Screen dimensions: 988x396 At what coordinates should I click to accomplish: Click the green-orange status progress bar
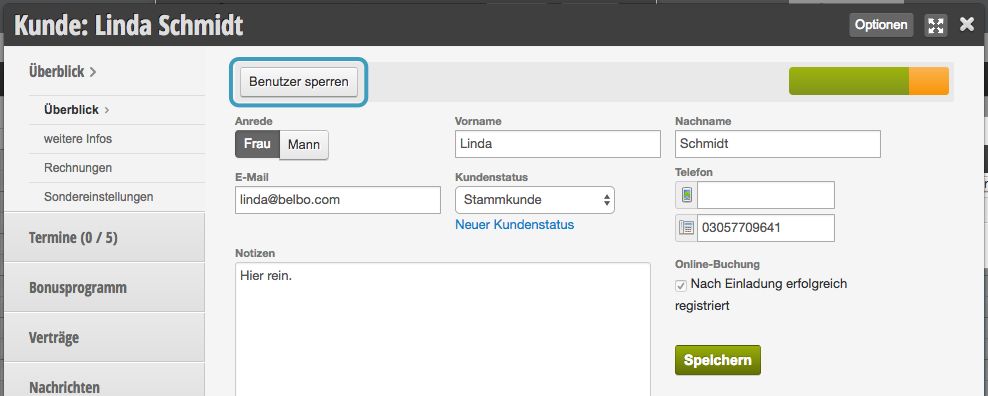pos(868,81)
